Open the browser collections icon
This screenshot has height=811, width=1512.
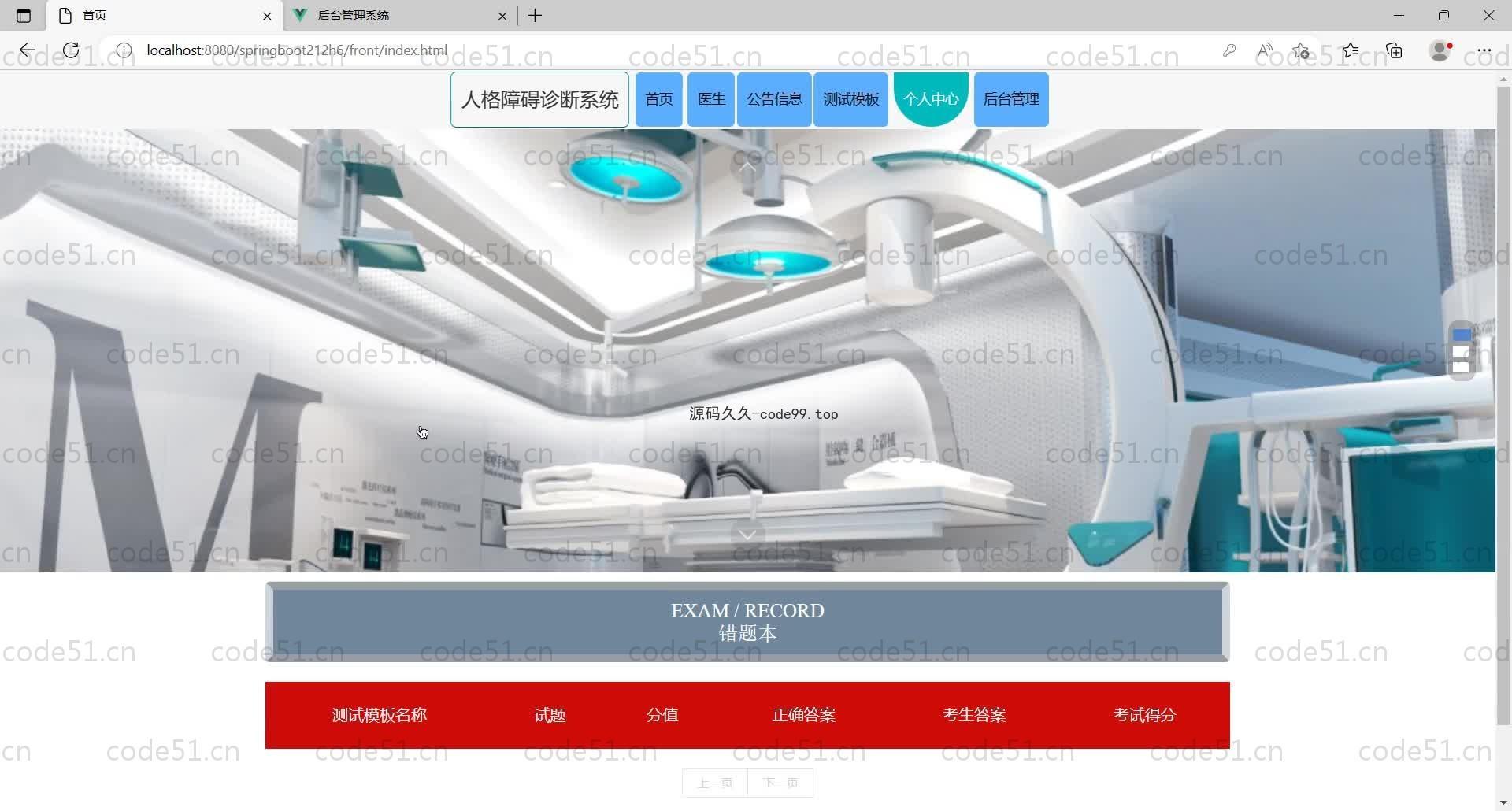pyautogui.click(x=1395, y=50)
